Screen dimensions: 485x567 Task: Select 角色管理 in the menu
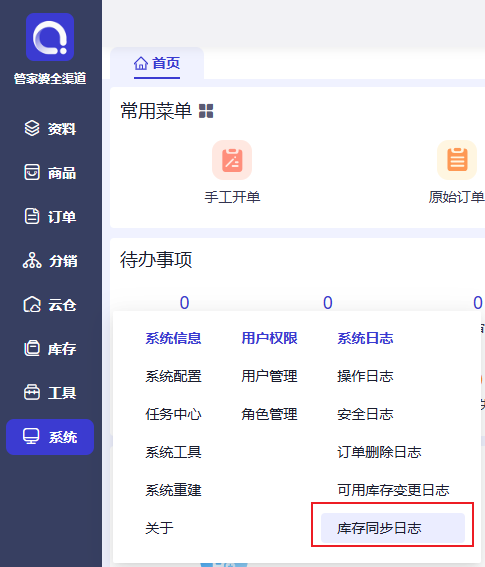269,414
